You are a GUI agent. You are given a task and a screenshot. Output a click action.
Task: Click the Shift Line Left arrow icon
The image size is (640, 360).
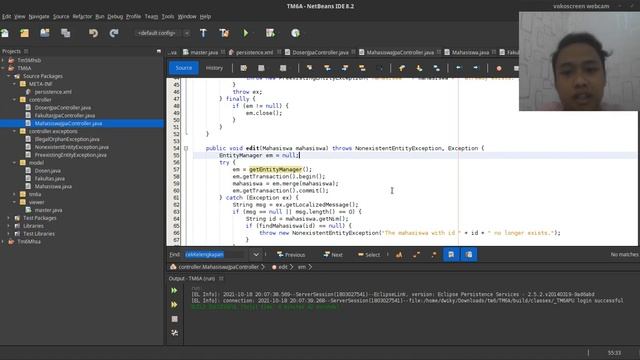coord(458,68)
